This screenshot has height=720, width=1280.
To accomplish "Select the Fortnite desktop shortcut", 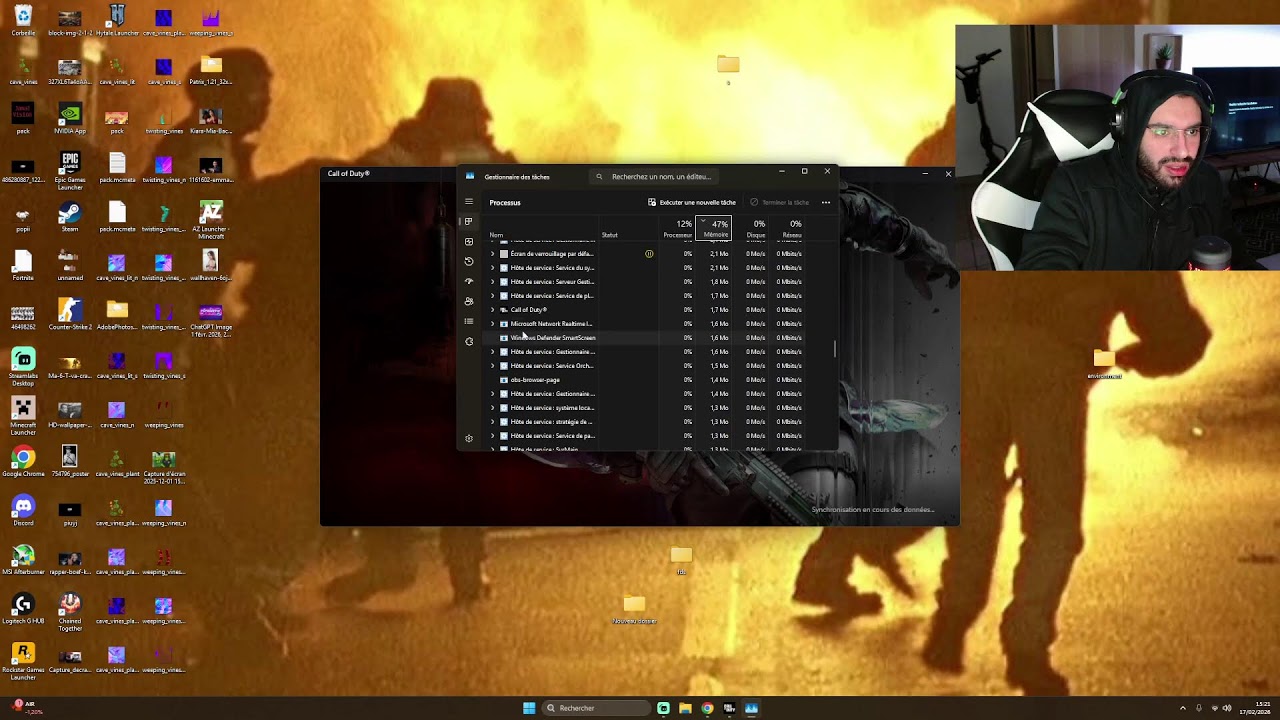I will 23,266.
